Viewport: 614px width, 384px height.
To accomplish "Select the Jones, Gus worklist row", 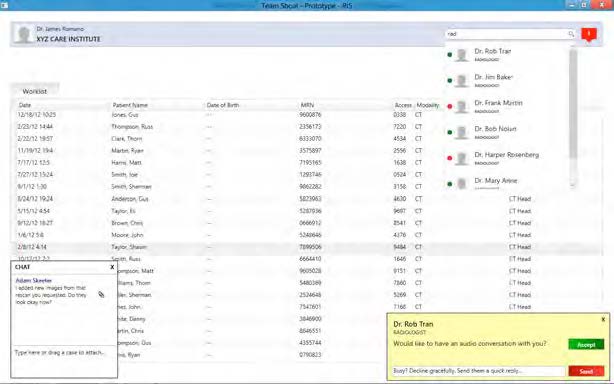I will [x=307, y=115].
